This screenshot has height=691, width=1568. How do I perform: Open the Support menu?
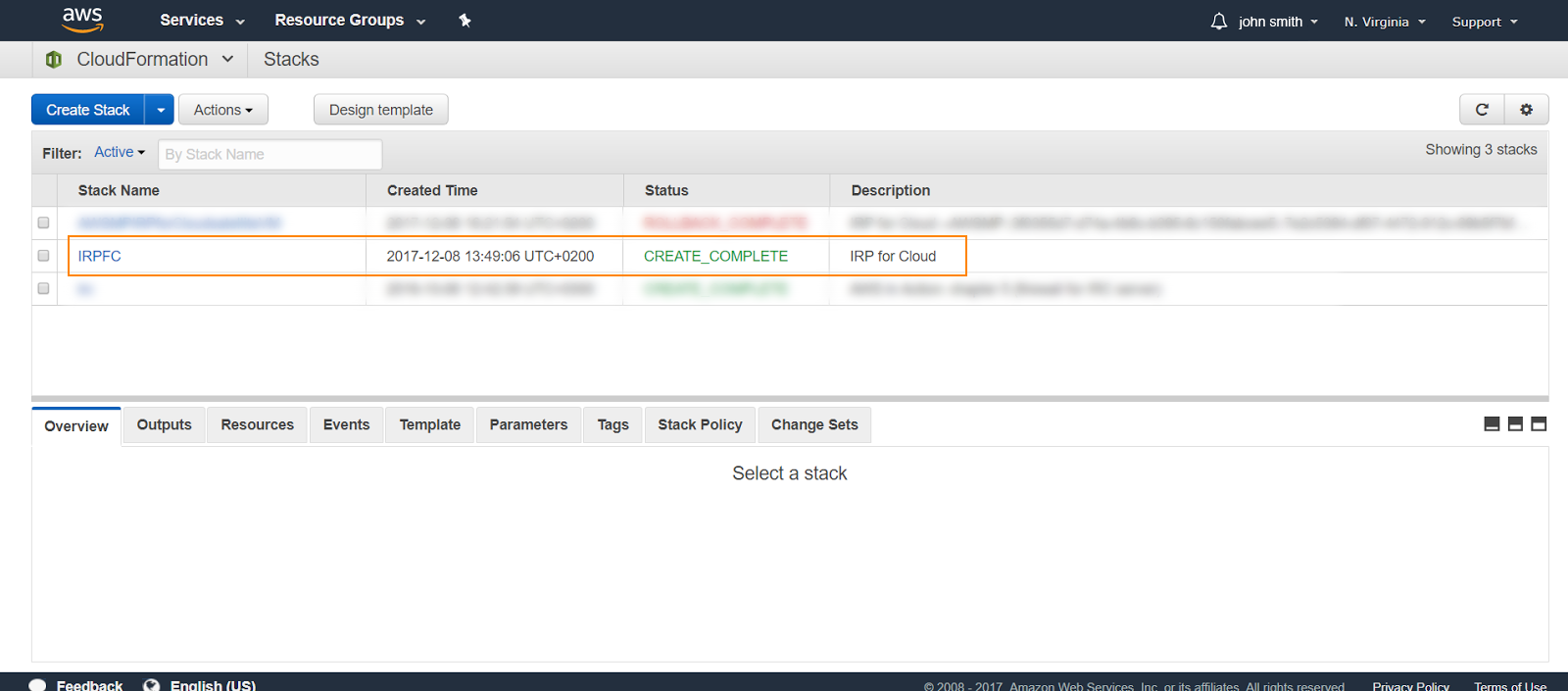(1485, 22)
